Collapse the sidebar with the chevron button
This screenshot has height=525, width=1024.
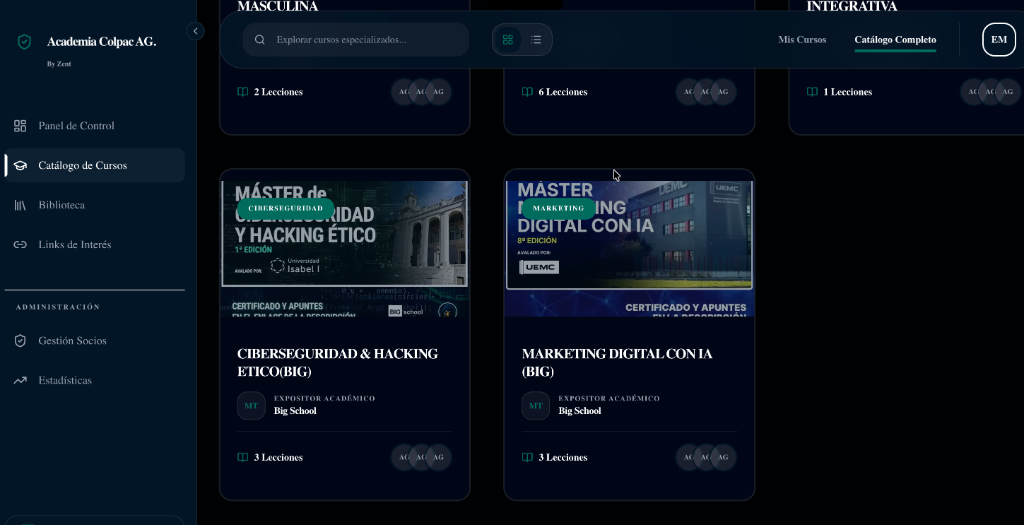pyautogui.click(x=195, y=31)
